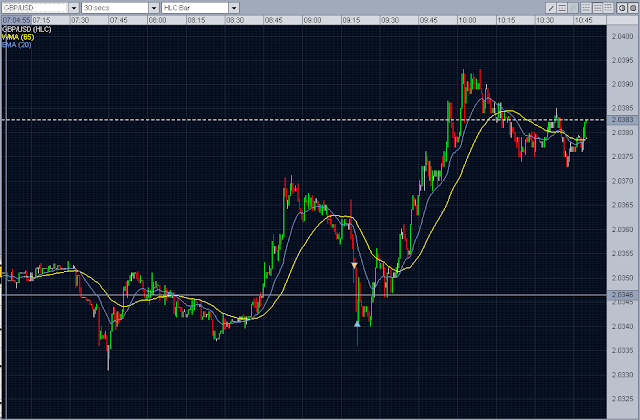
Task: Click the 2.0325 price axis label
Action: pyautogui.click(x=622, y=399)
